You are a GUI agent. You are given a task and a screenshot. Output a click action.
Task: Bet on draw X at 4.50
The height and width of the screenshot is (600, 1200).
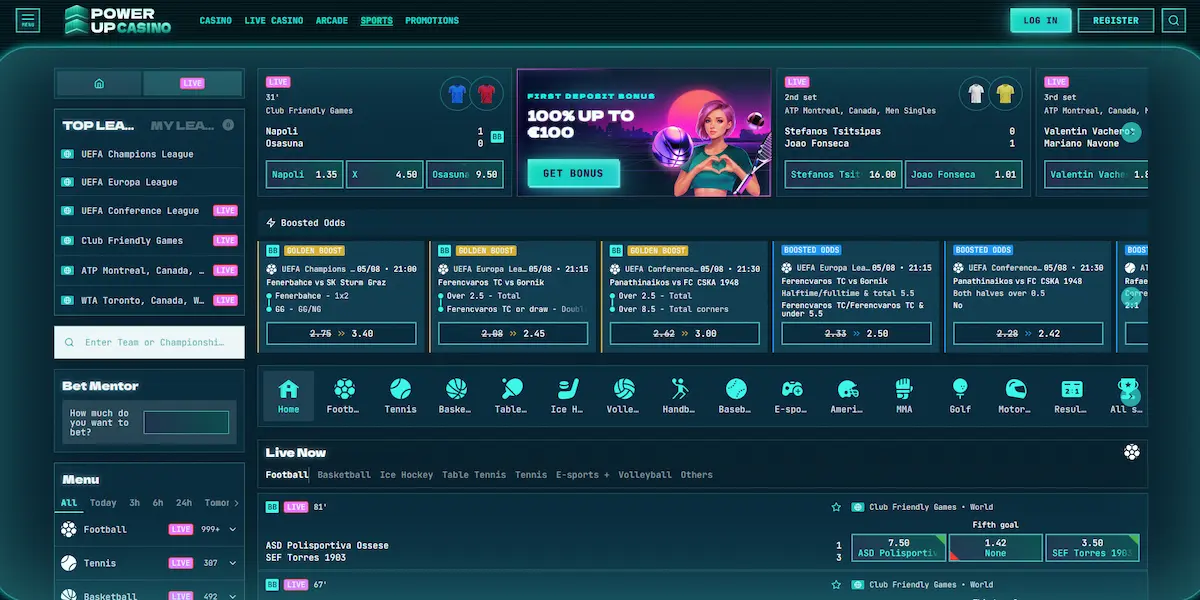click(385, 174)
